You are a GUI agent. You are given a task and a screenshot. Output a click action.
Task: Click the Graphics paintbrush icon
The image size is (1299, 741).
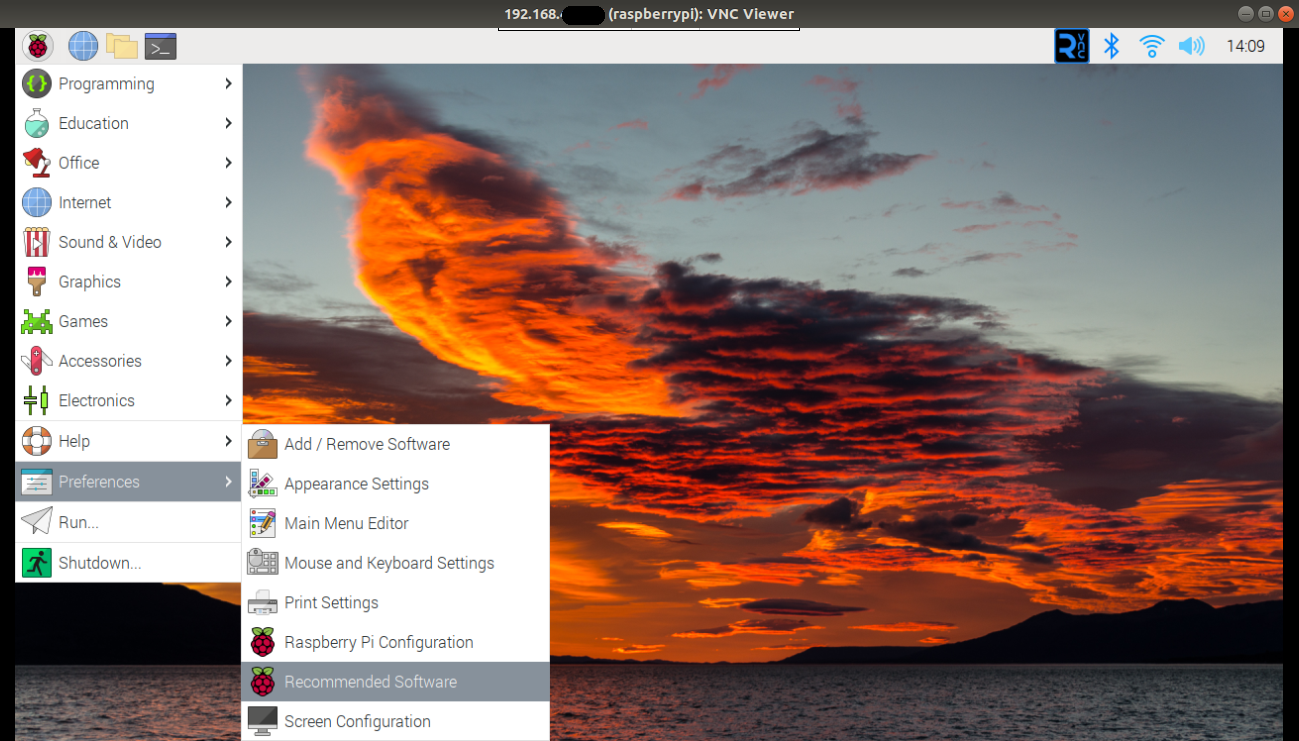point(37,282)
